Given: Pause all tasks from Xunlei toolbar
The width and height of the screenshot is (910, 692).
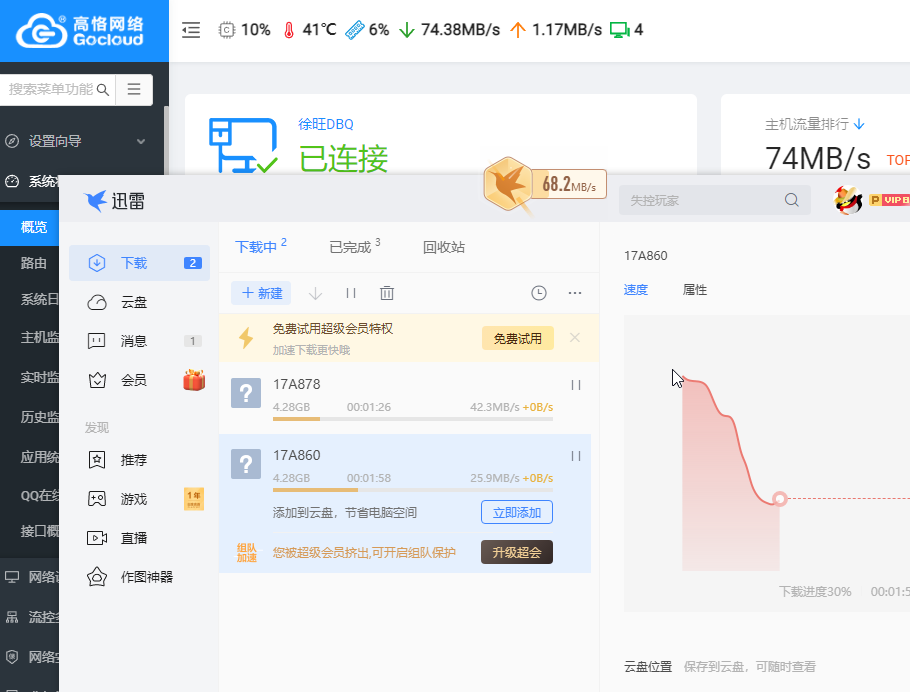Looking at the screenshot, I should (351, 293).
